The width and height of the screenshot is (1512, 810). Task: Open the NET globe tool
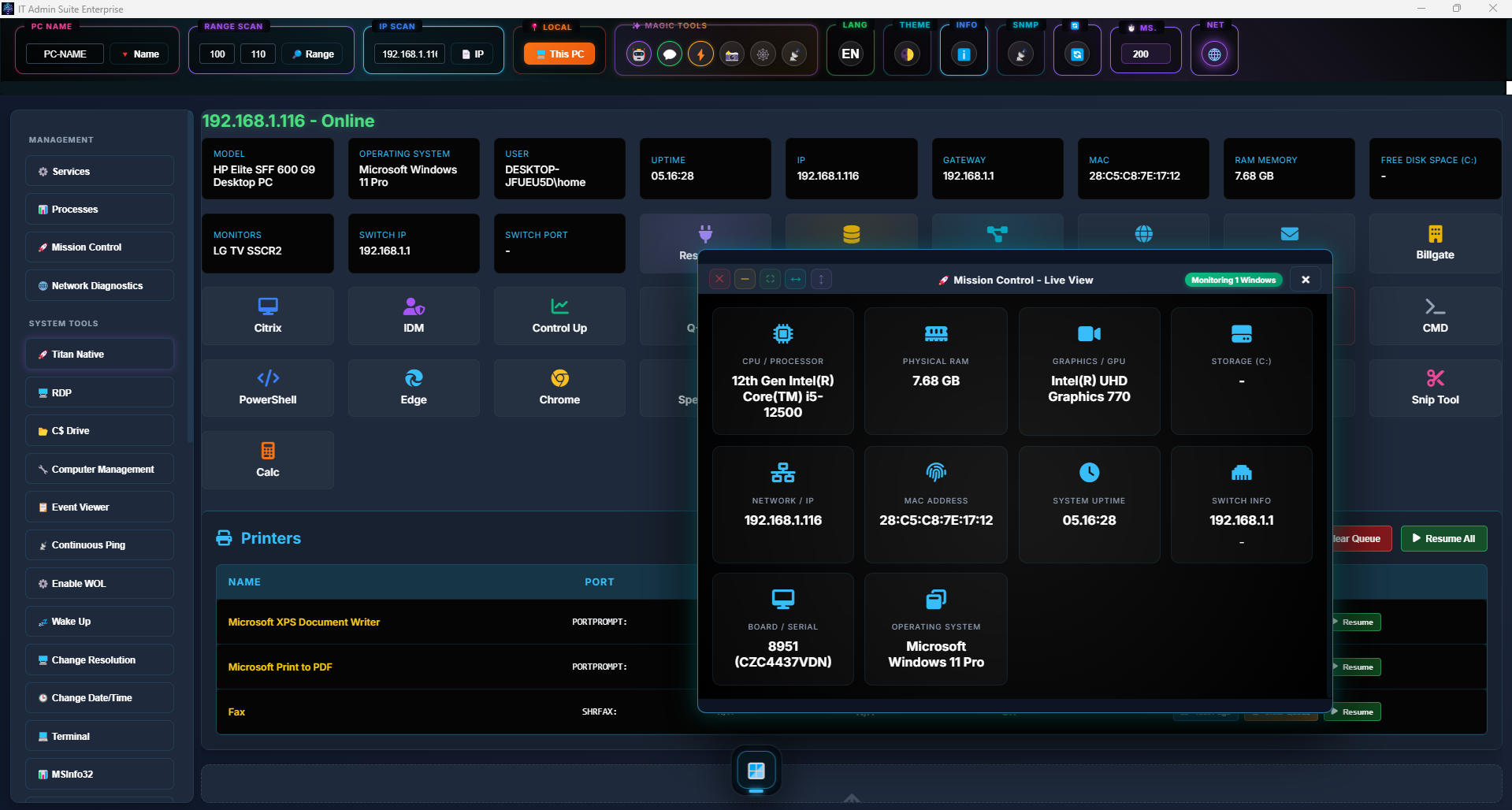click(x=1214, y=54)
